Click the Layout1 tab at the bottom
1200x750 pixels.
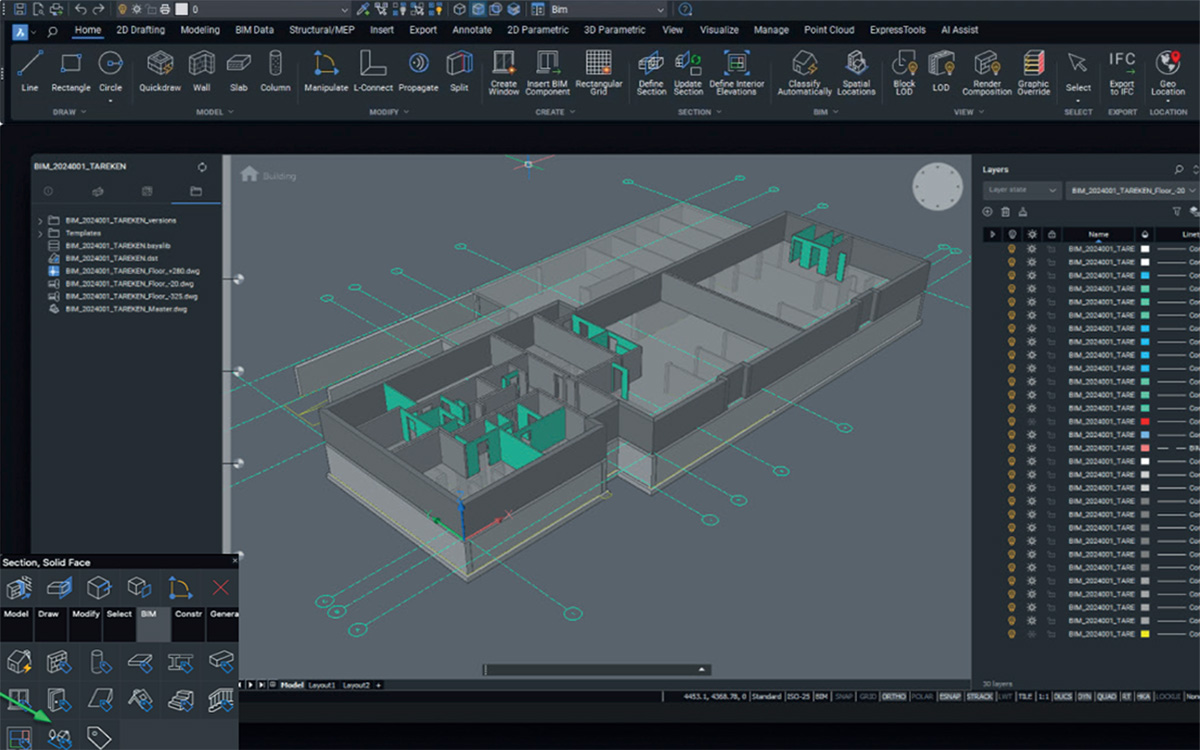point(321,685)
